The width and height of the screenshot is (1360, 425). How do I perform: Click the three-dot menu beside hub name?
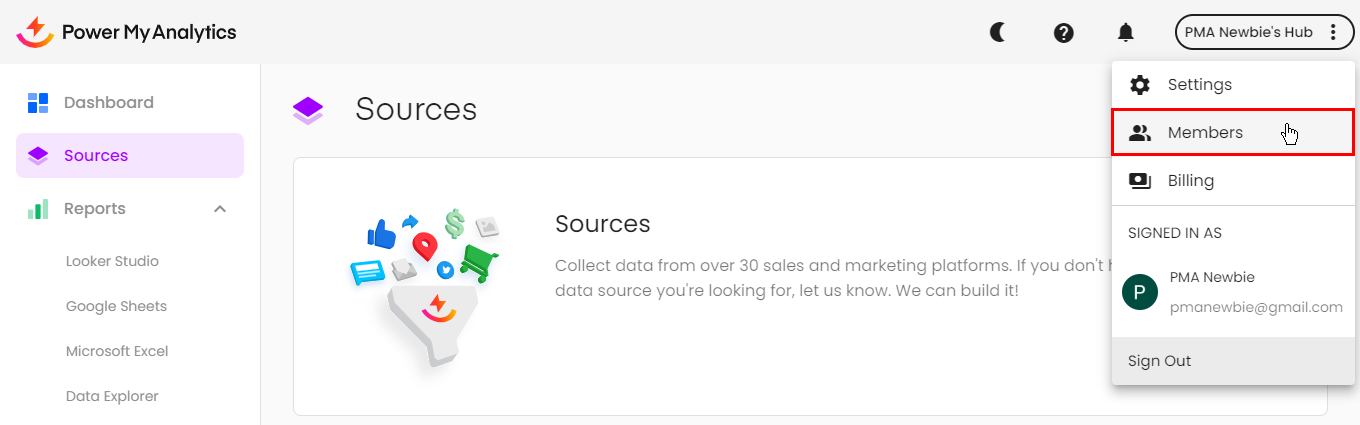(1333, 32)
